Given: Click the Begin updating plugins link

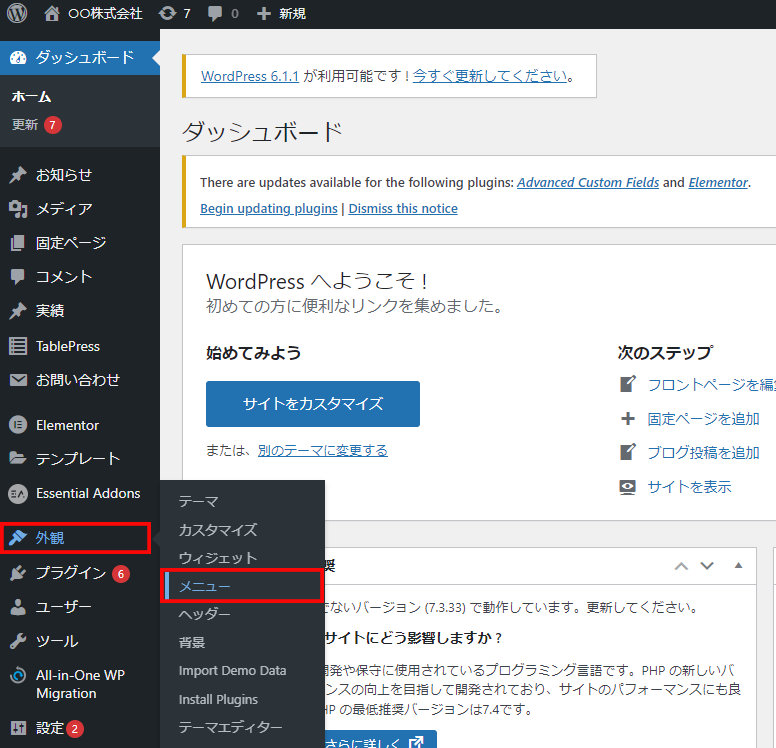Looking at the screenshot, I should [269, 209].
